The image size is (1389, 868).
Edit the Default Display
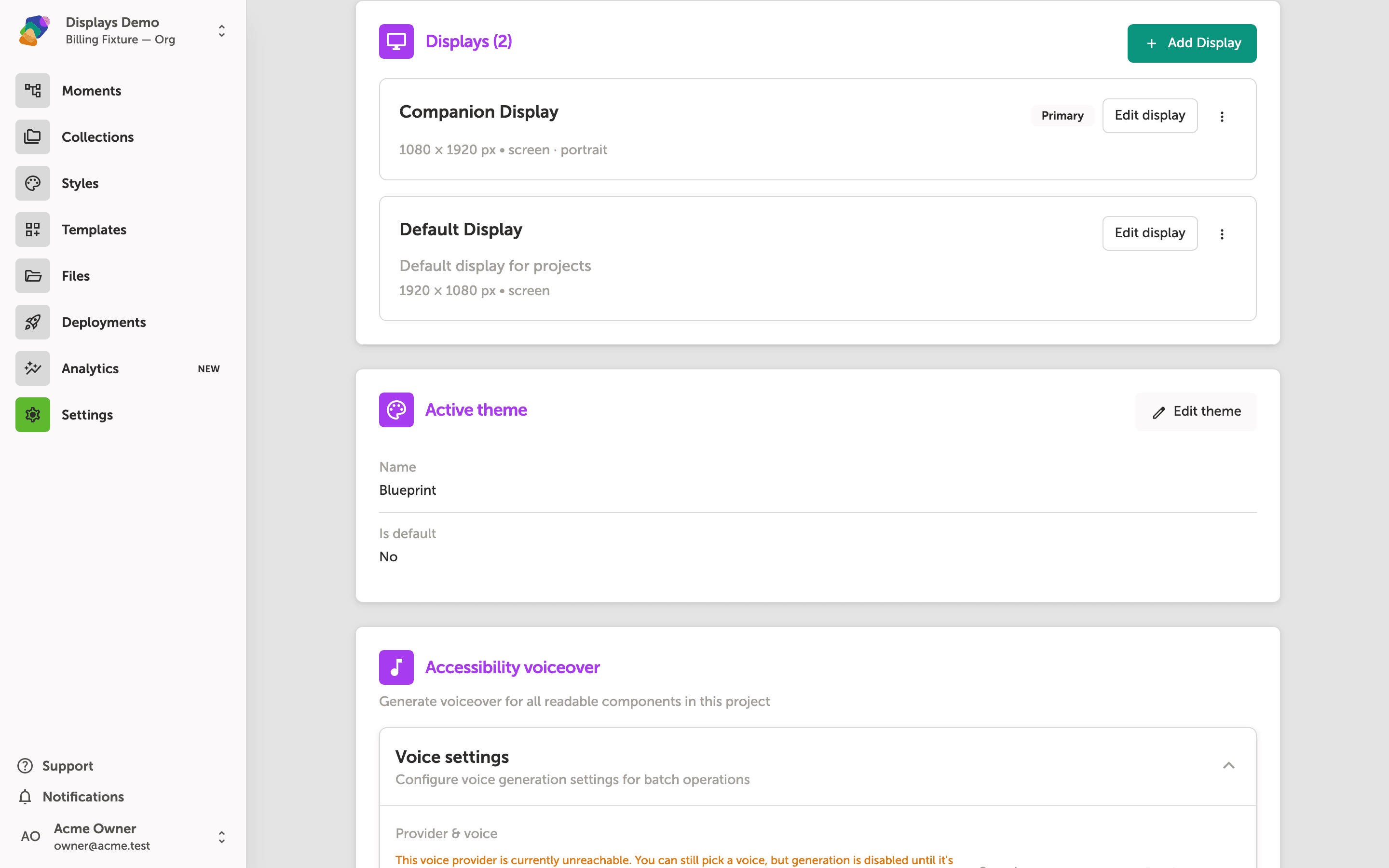[x=1150, y=233]
